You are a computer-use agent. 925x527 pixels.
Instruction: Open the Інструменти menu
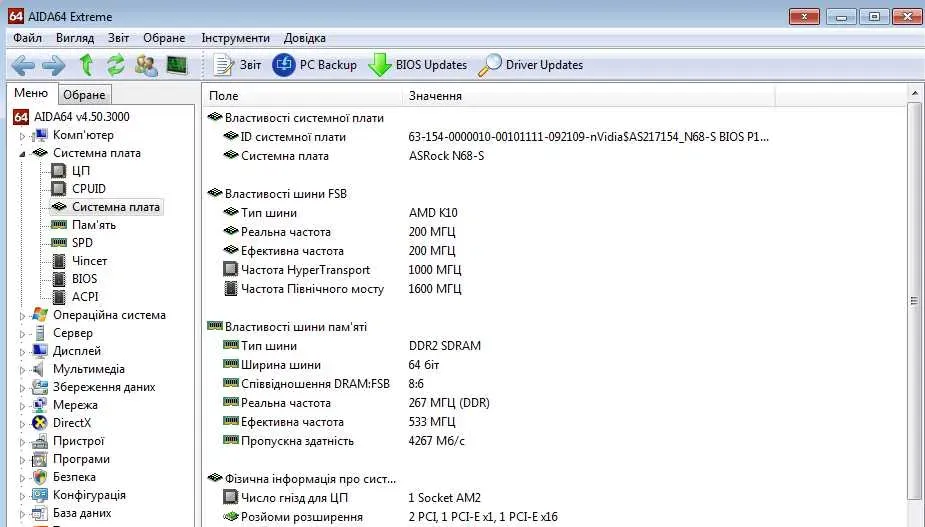[x=235, y=38]
